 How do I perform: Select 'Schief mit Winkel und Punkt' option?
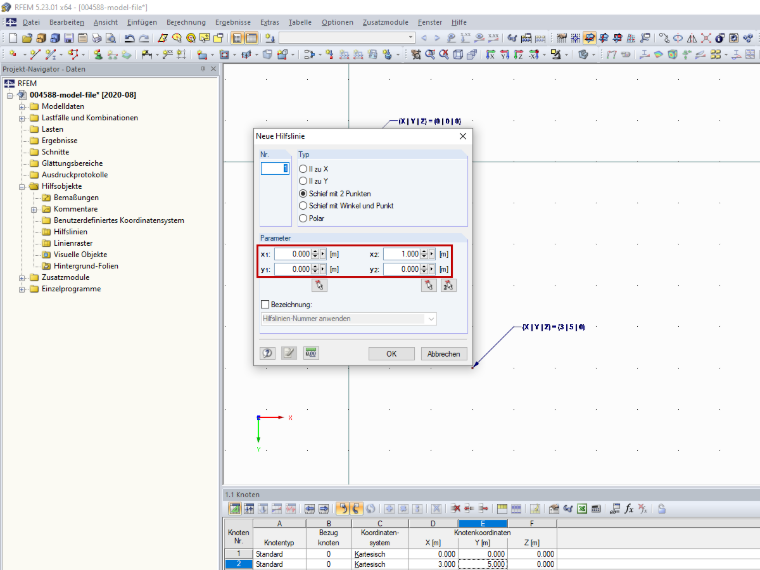click(x=303, y=206)
